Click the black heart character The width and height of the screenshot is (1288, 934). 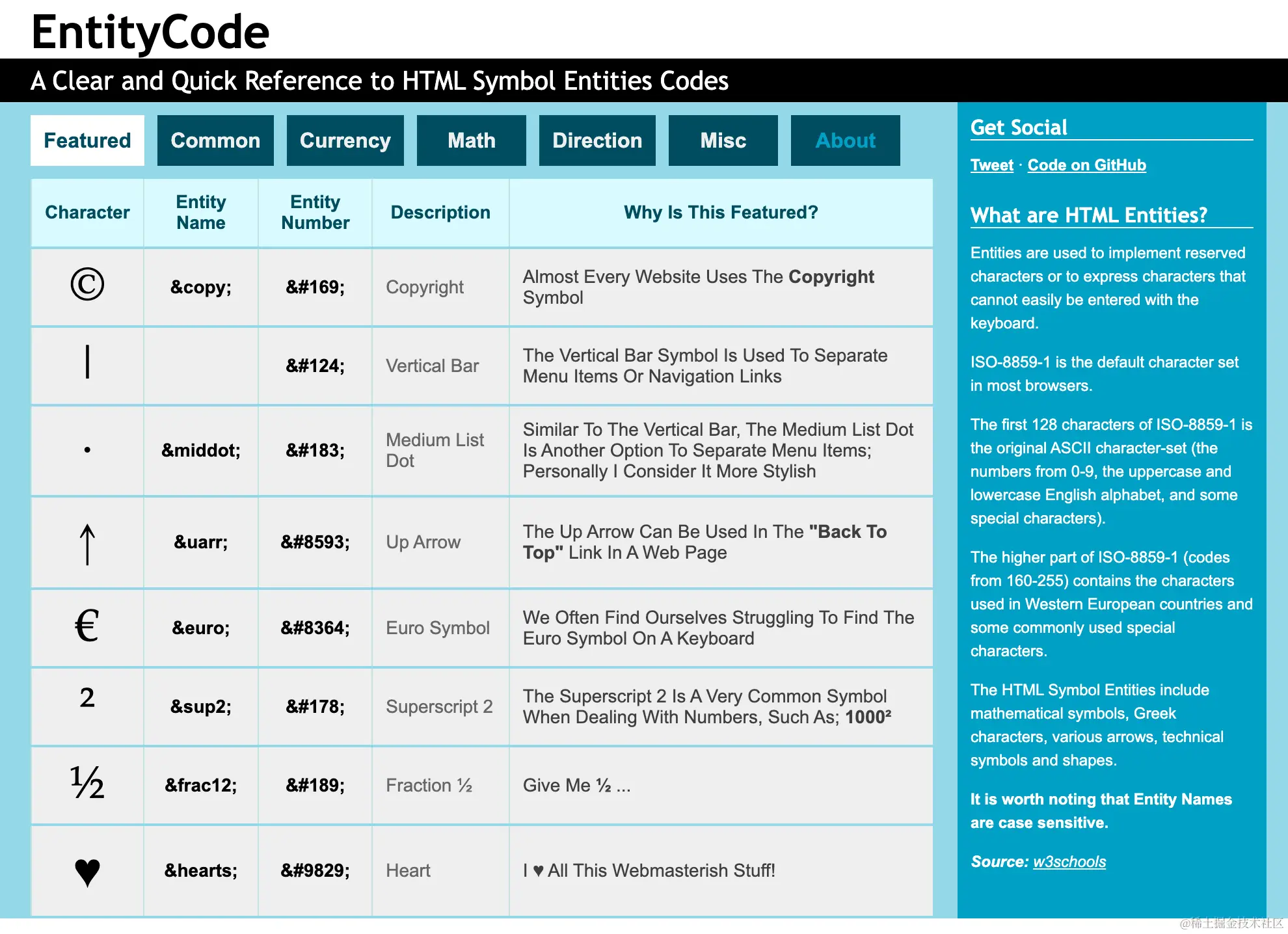(x=87, y=872)
